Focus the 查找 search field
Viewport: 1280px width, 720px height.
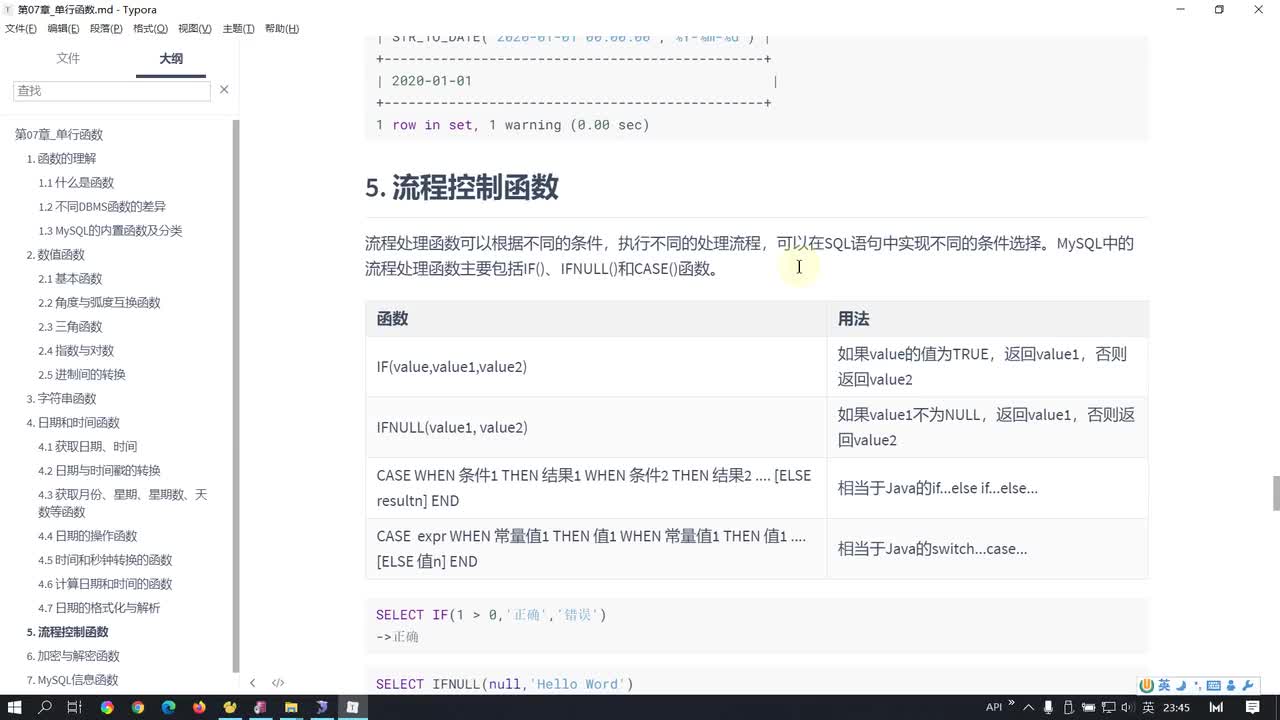(112, 90)
